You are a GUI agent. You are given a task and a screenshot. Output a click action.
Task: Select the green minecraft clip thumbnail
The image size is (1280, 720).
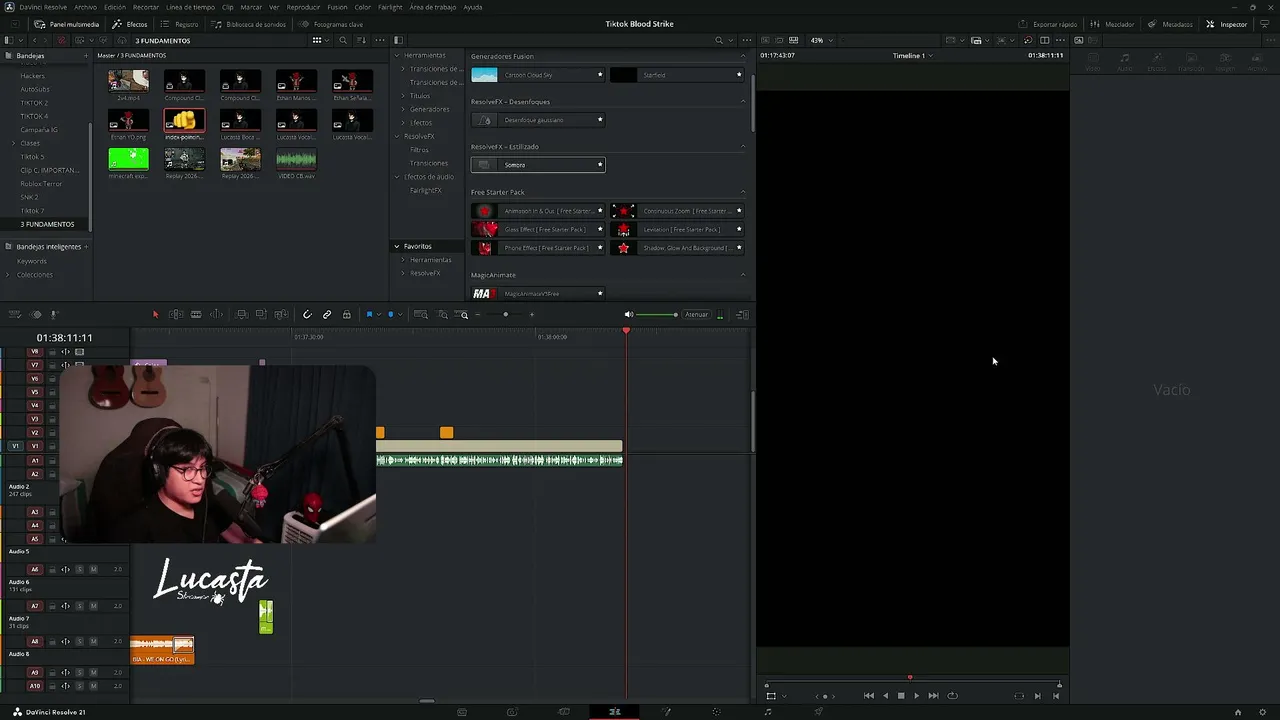point(128,158)
